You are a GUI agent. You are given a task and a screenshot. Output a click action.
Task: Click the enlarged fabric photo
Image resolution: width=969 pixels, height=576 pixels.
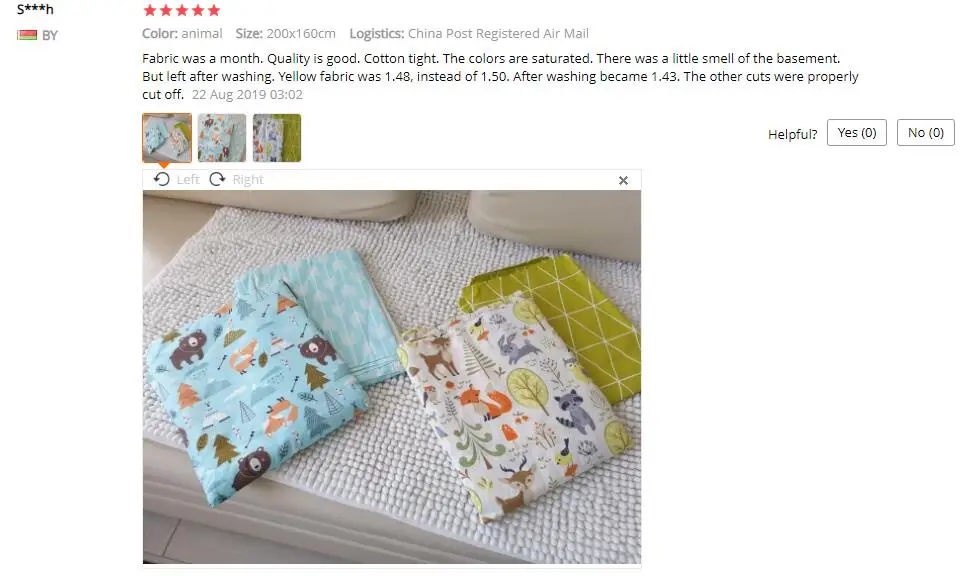click(392, 376)
